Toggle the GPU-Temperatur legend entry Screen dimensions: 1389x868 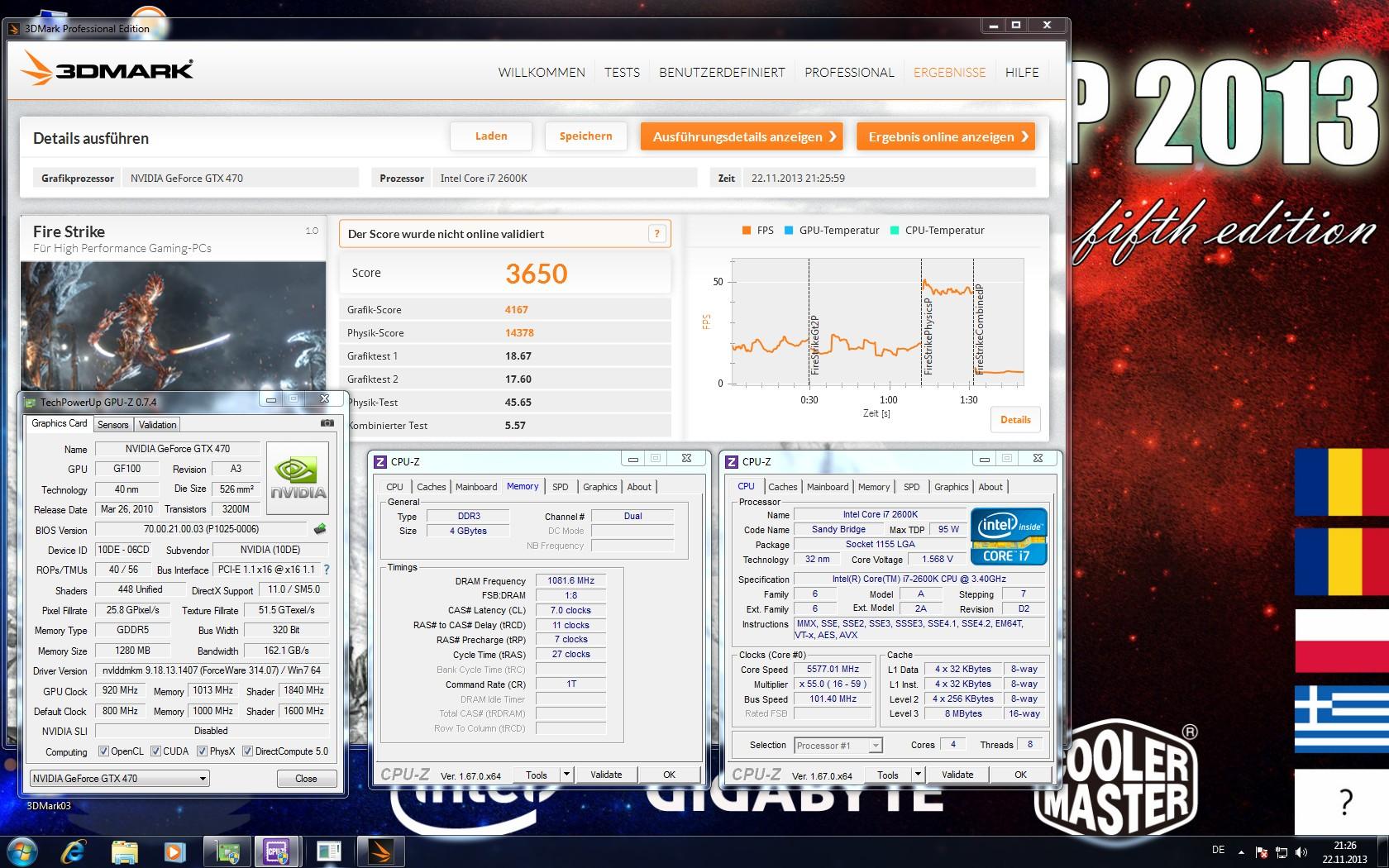[832, 231]
